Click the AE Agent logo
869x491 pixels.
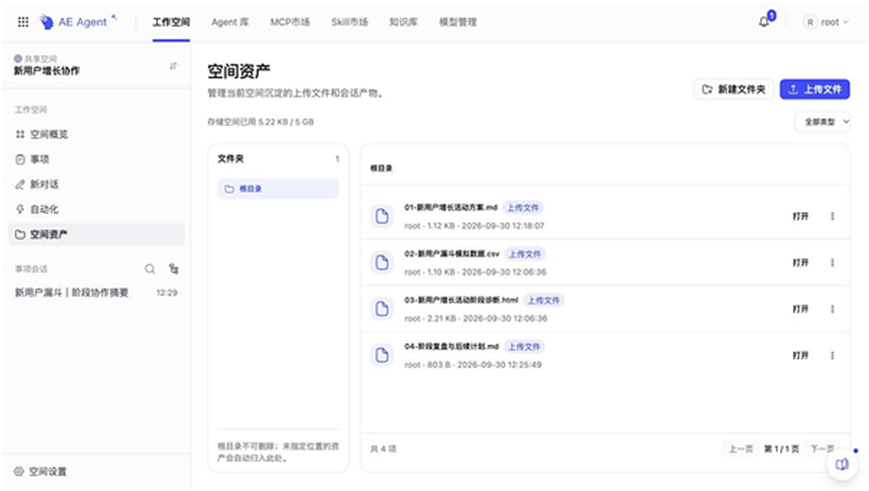78,22
